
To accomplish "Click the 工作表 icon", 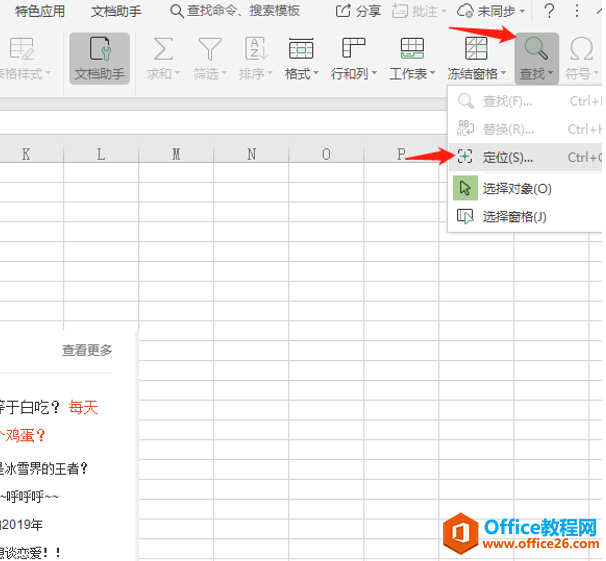I will tap(410, 50).
